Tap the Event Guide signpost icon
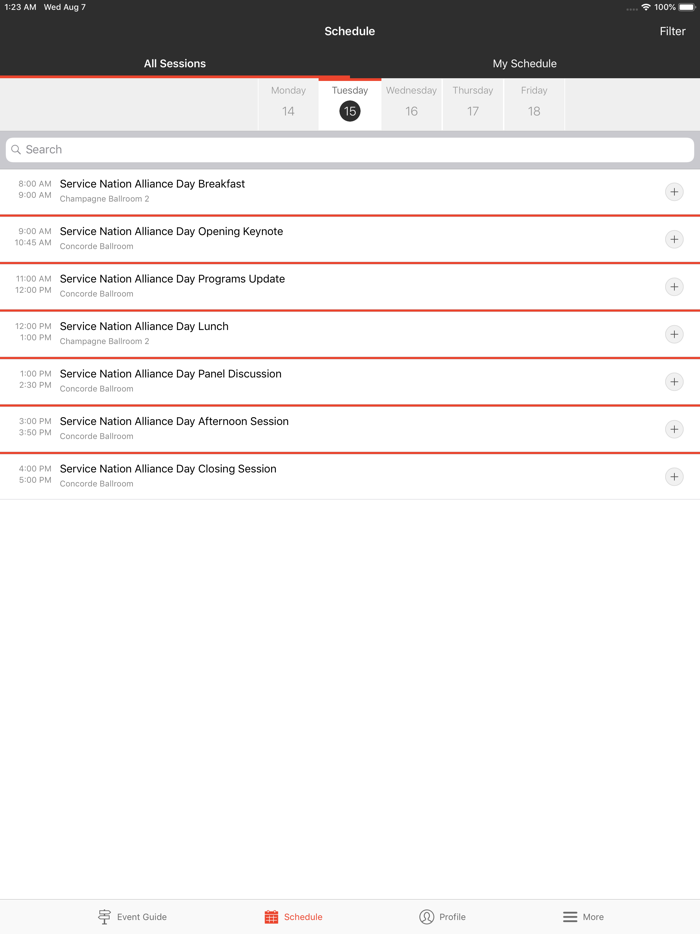This screenshot has width=700, height=934. point(104,917)
